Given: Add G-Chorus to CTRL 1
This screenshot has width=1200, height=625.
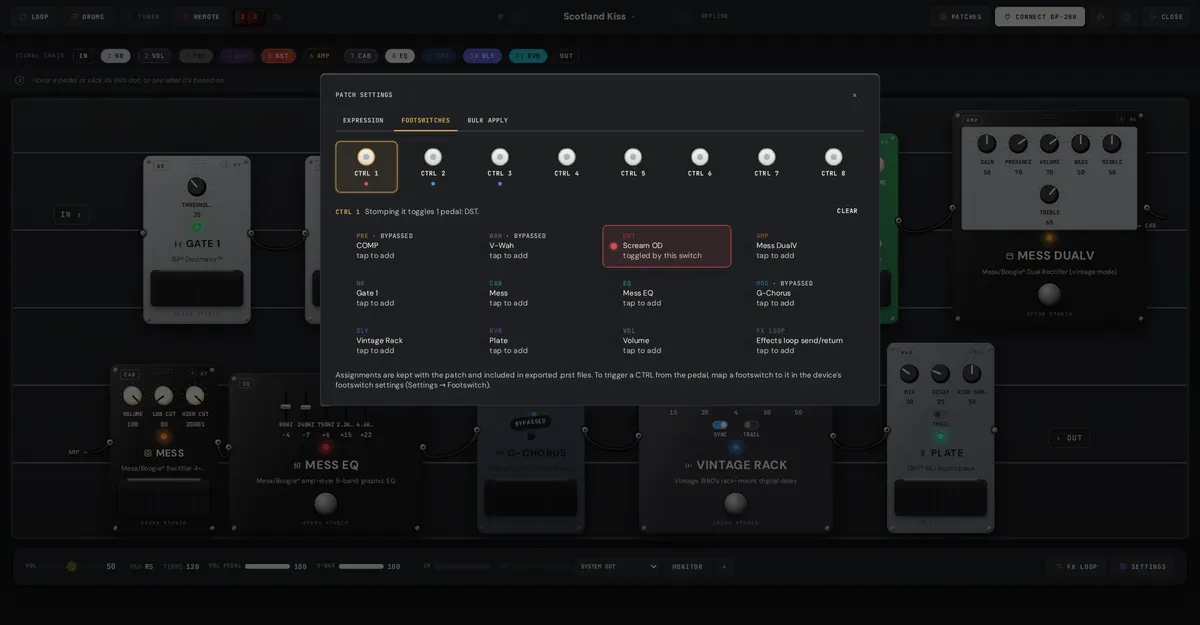Looking at the screenshot, I should click(799, 293).
